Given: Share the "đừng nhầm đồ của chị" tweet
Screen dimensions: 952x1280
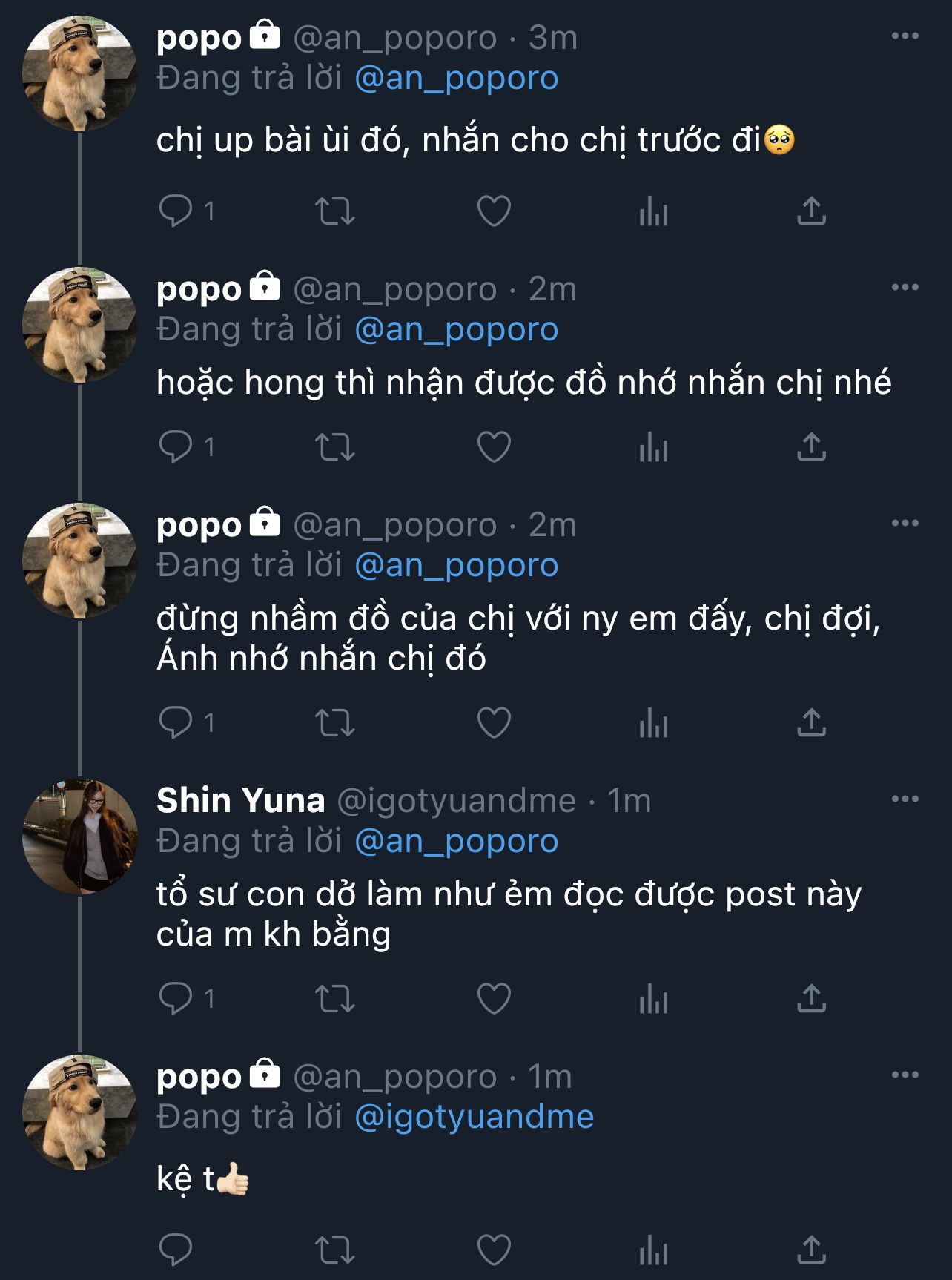Looking at the screenshot, I should coord(811,722).
